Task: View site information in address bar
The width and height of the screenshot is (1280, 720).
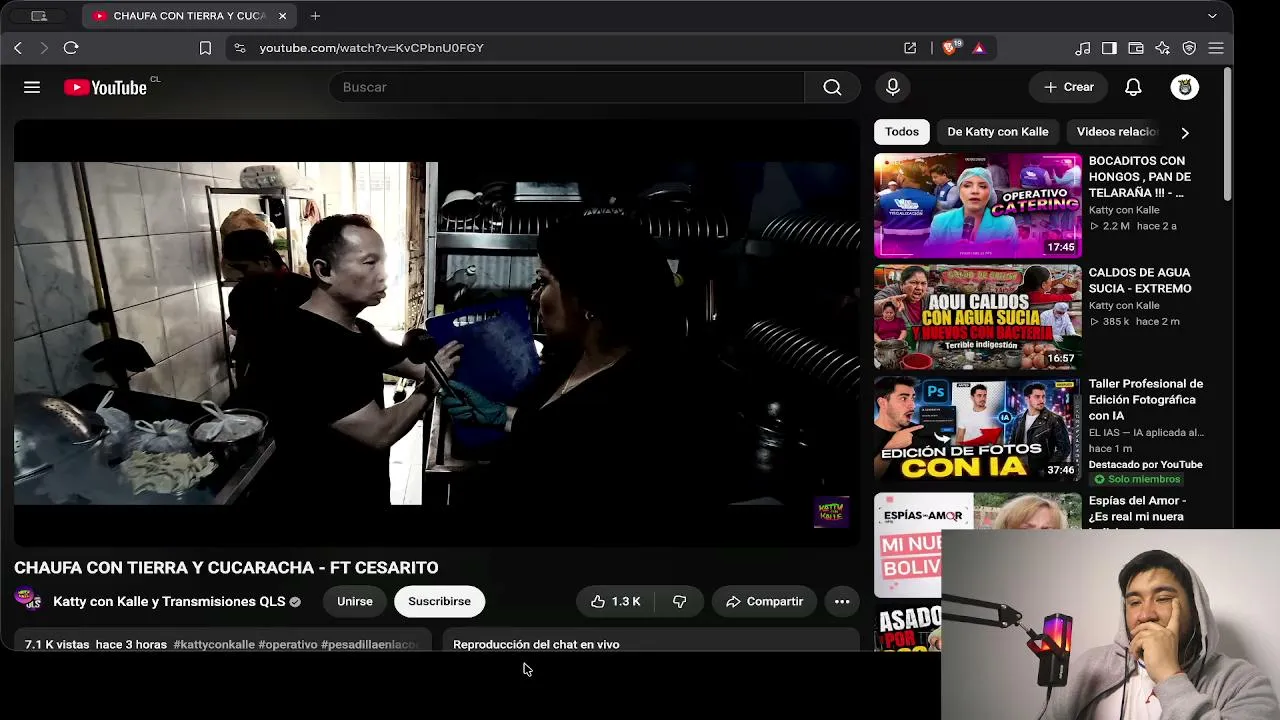Action: 240,48
